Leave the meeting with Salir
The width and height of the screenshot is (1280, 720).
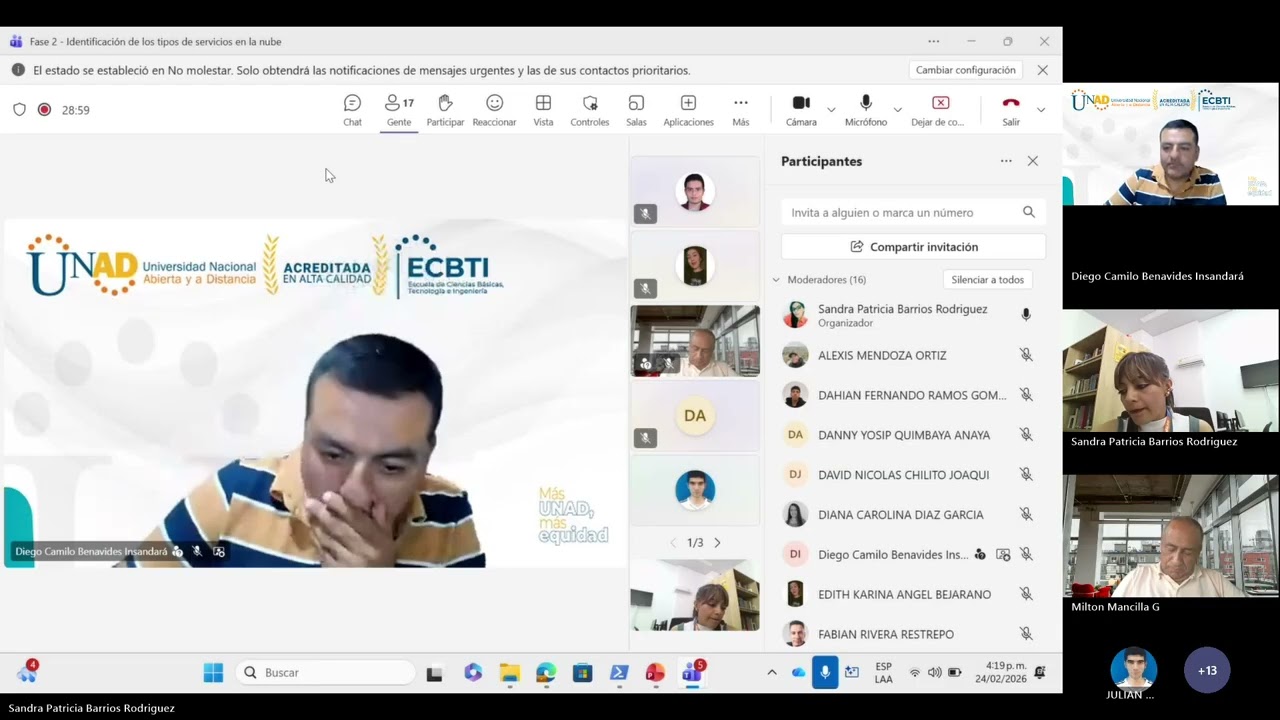[1011, 110]
